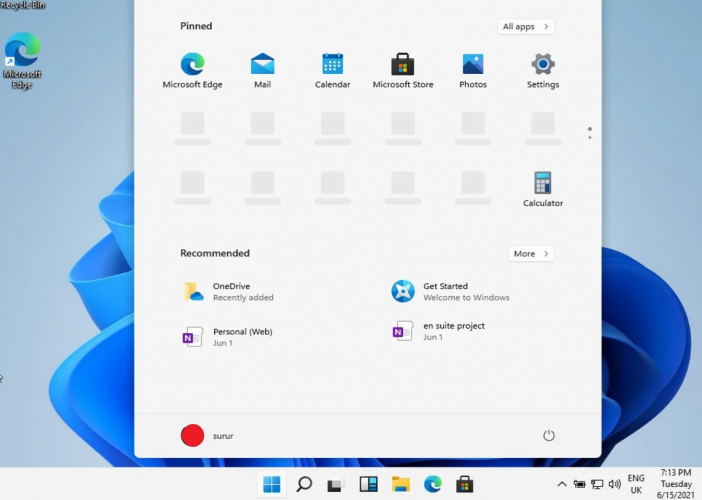The height and width of the screenshot is (500, 702).
Task: Click the Jun 1 date under Personal (Web)
Action: pyautogui.click(x=223, y=343)
